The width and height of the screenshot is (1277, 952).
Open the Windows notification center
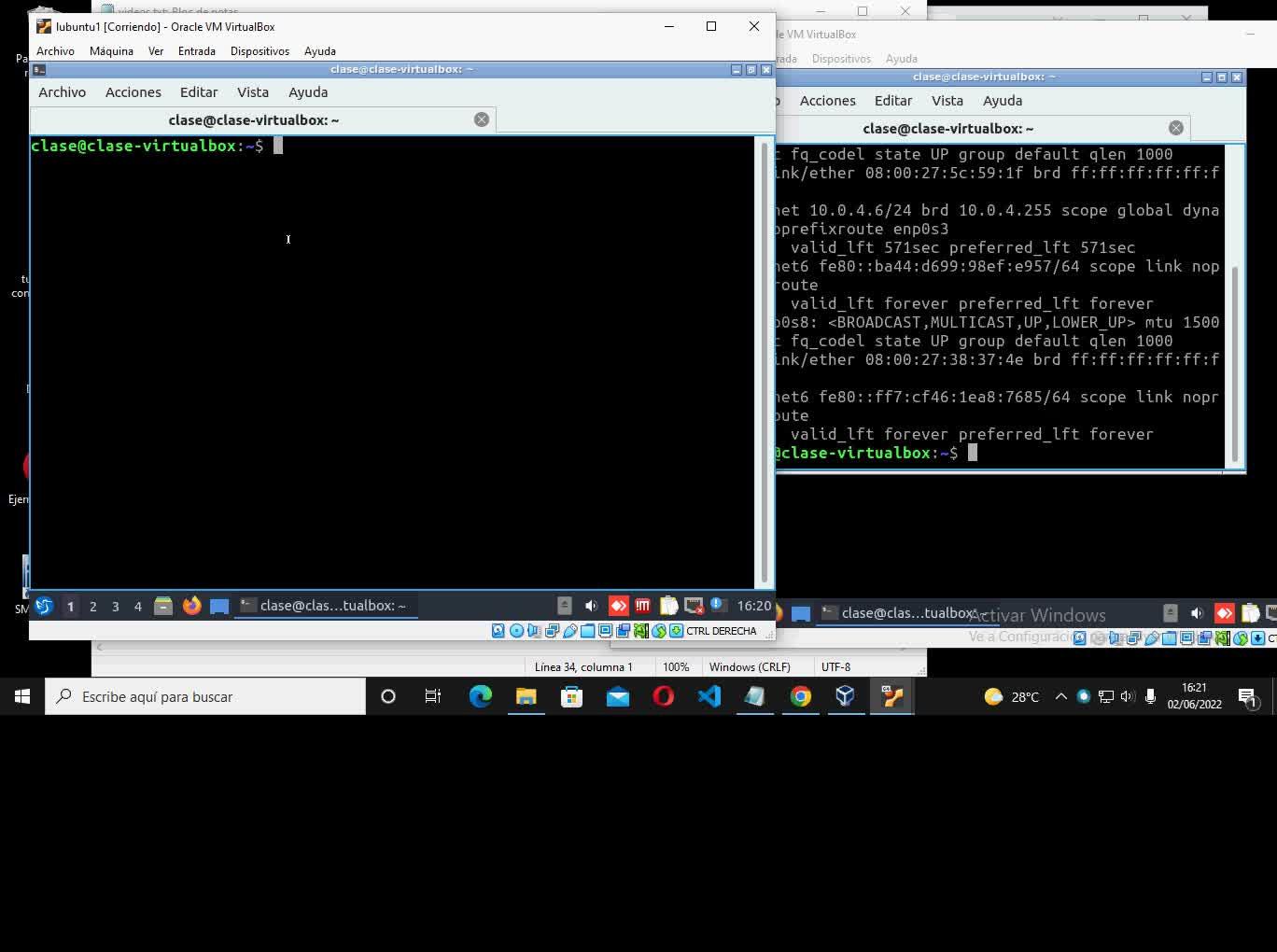1248,696
